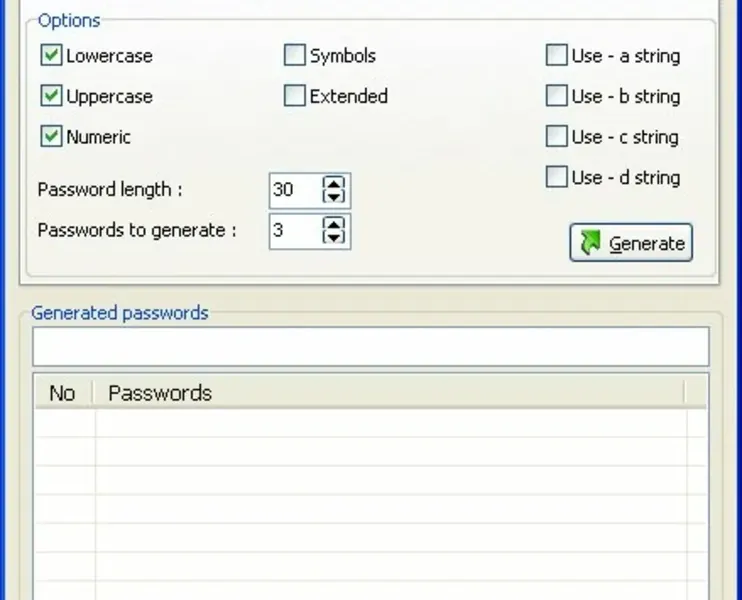Decrease password length with down arrow
The width and height of the screenshot is (742, 600).
(334, 196)
